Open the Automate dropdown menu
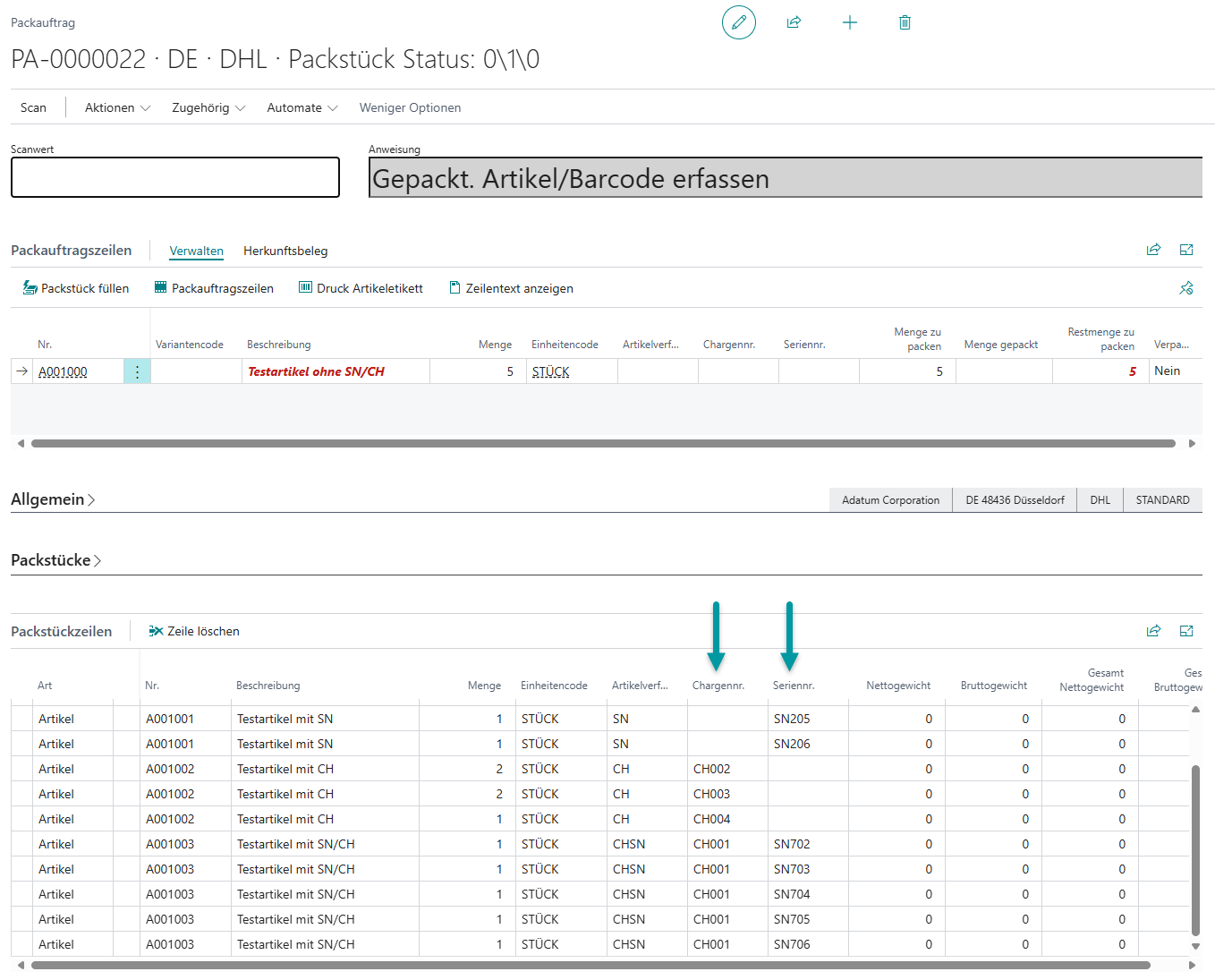 click(302, 107)
